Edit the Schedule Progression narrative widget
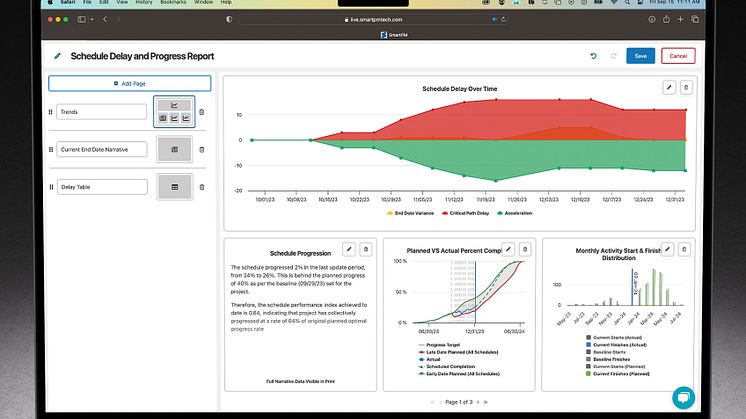746x419 pixels. [349, 248]
